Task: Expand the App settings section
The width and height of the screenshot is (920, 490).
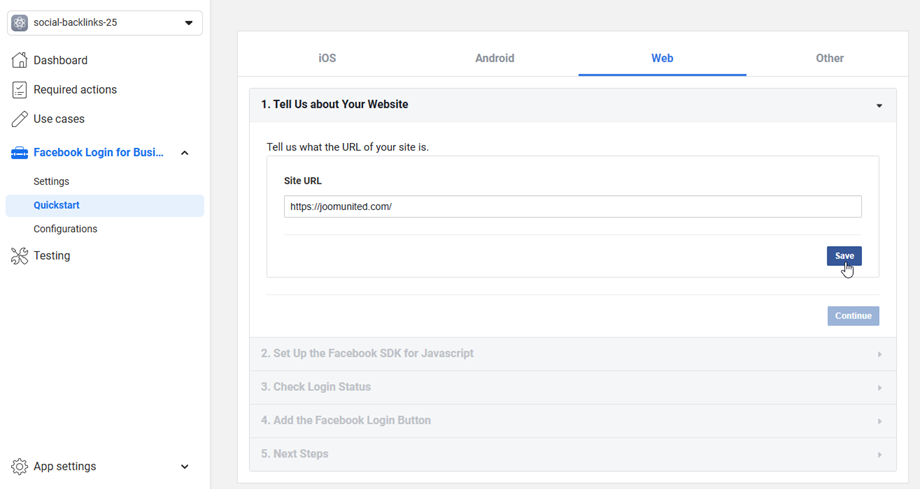Action: point(185,467)
